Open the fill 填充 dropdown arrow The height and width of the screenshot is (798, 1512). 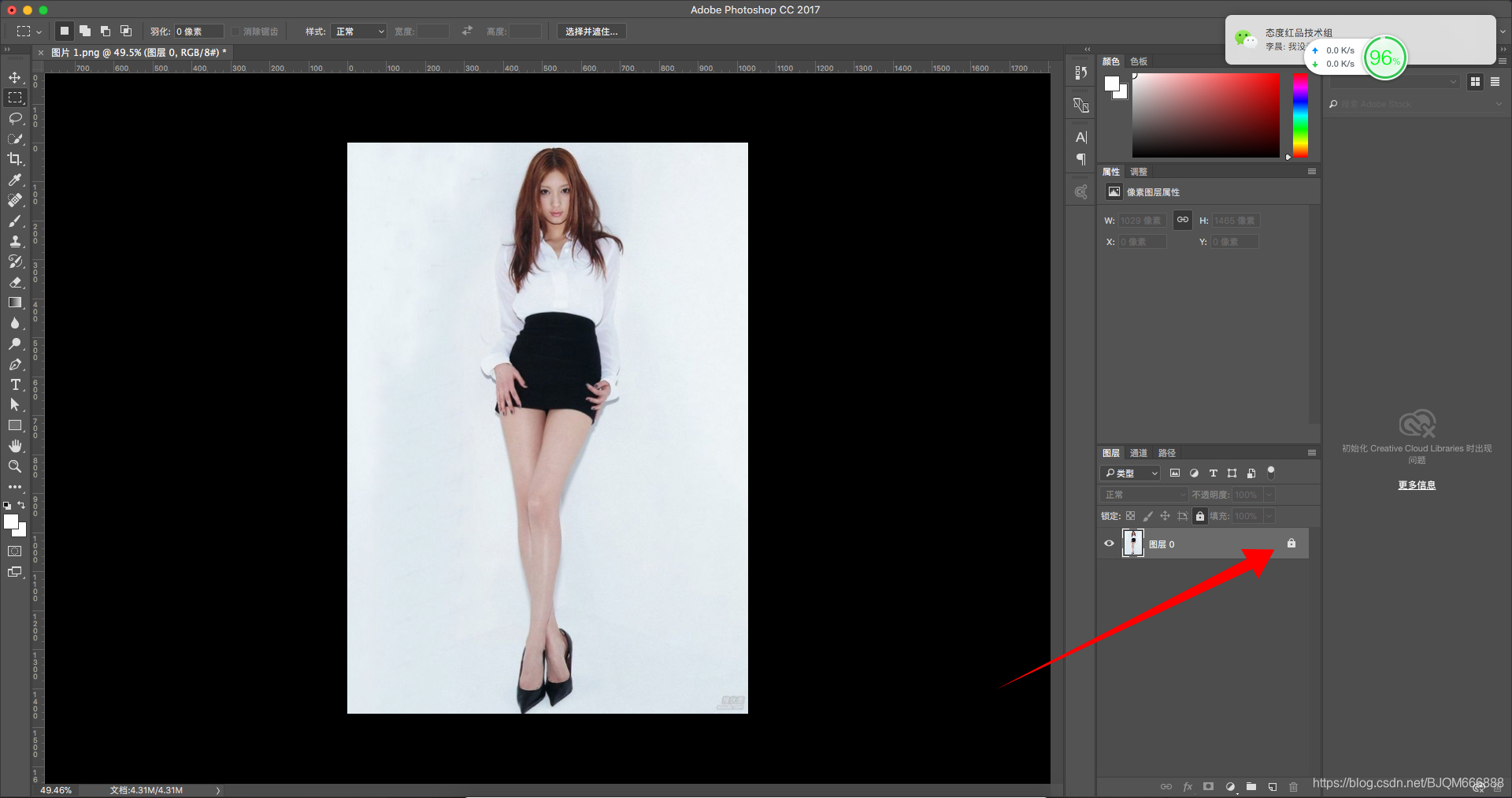[x=1269, y=516]
